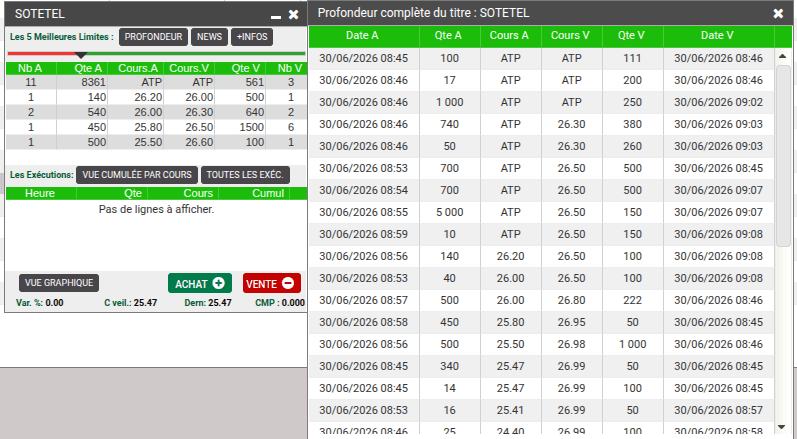The image size is (797, 439).
Task: Select the 111 ask quantity cell
Action: [632, 58]
